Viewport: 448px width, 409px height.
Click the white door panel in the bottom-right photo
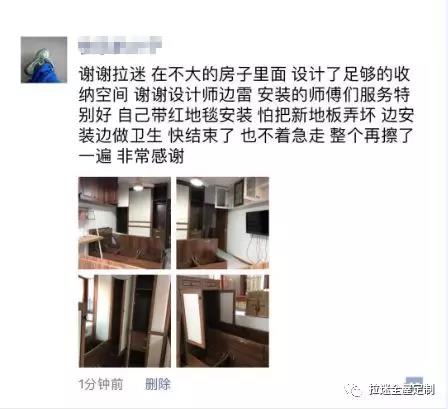pos(194,318)
